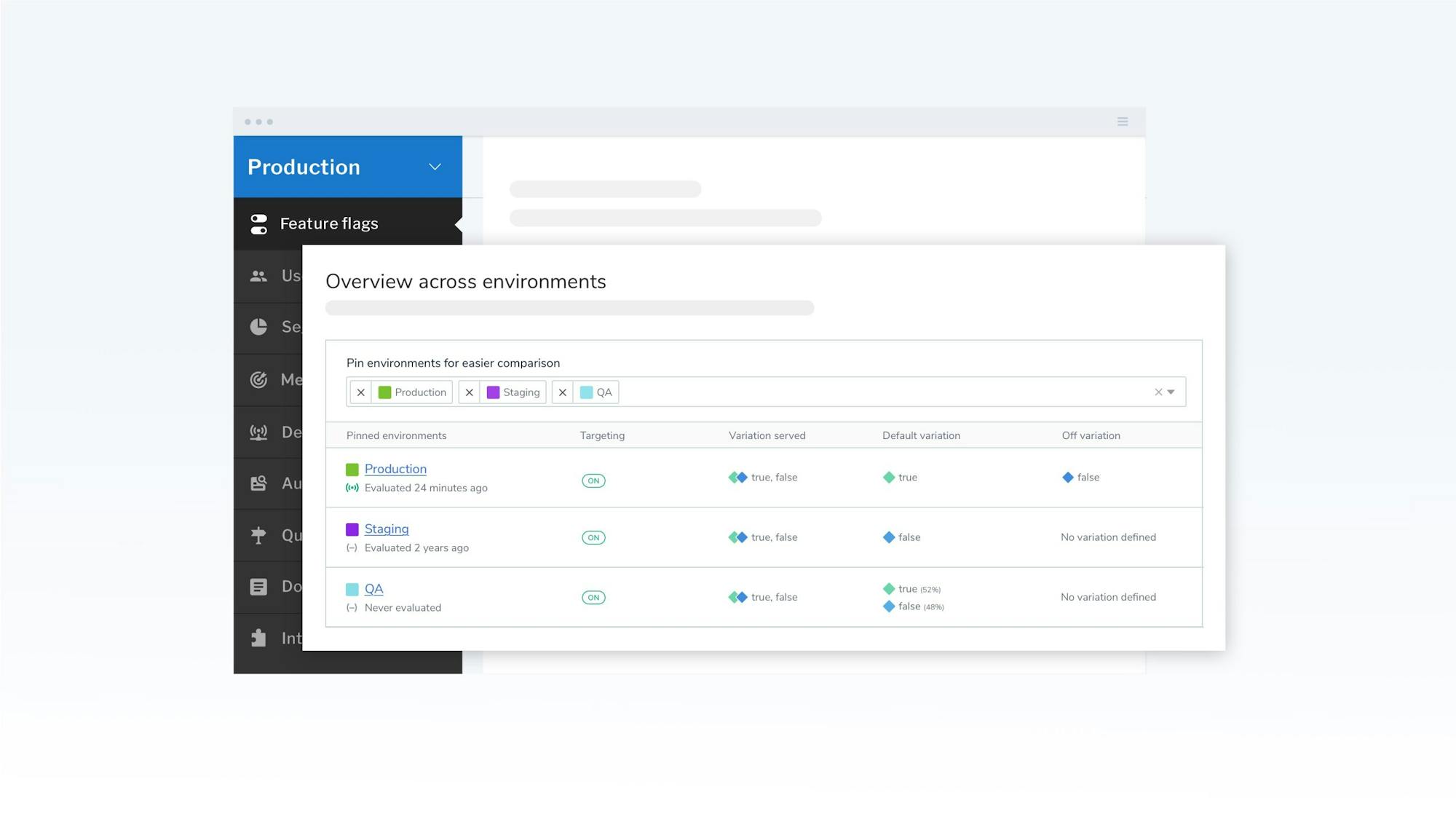Clear all pinned environments with X

pos(1158,392)
